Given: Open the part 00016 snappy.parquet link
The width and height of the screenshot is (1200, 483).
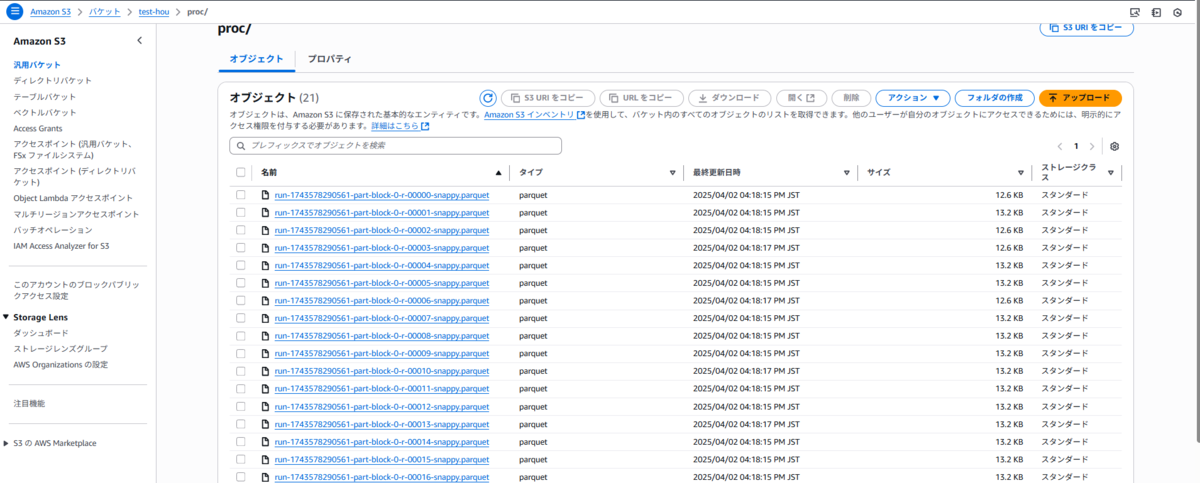Looking at the screenshot, I should (382, 477).
